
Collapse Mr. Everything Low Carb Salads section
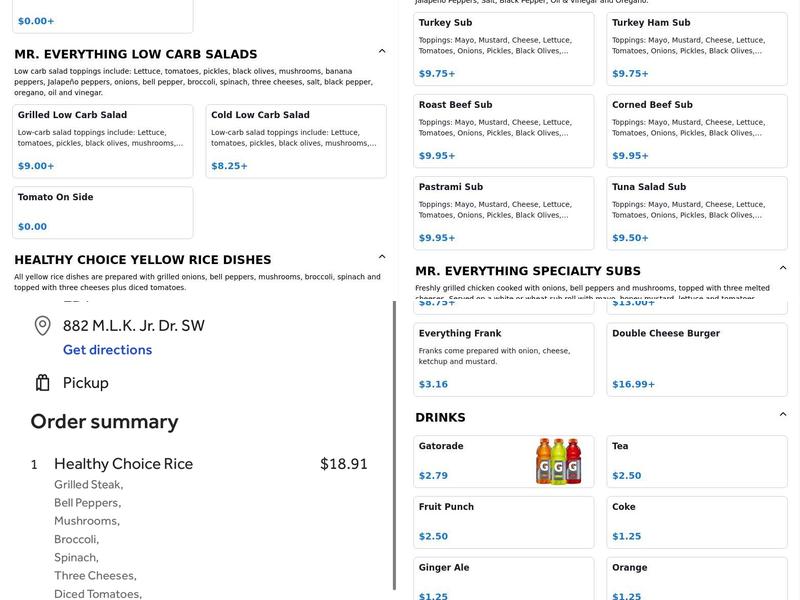pyautogui.click(x=382, y=51)
